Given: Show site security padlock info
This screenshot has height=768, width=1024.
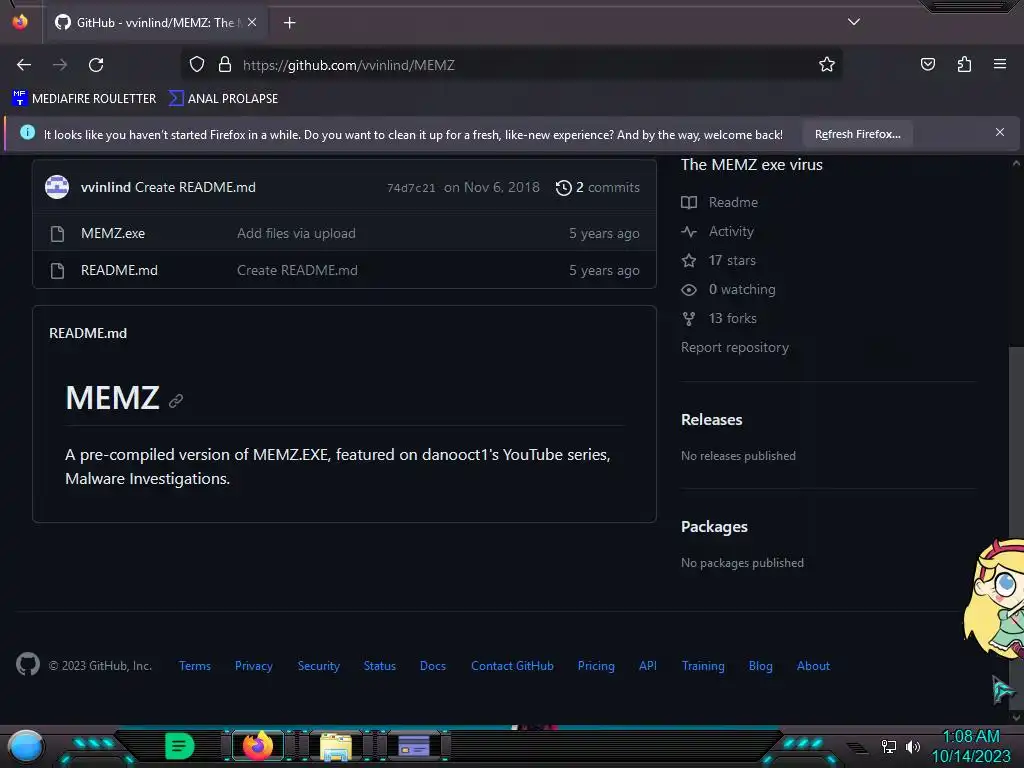Looking at the screenshot, I should [x=225, y=65].
